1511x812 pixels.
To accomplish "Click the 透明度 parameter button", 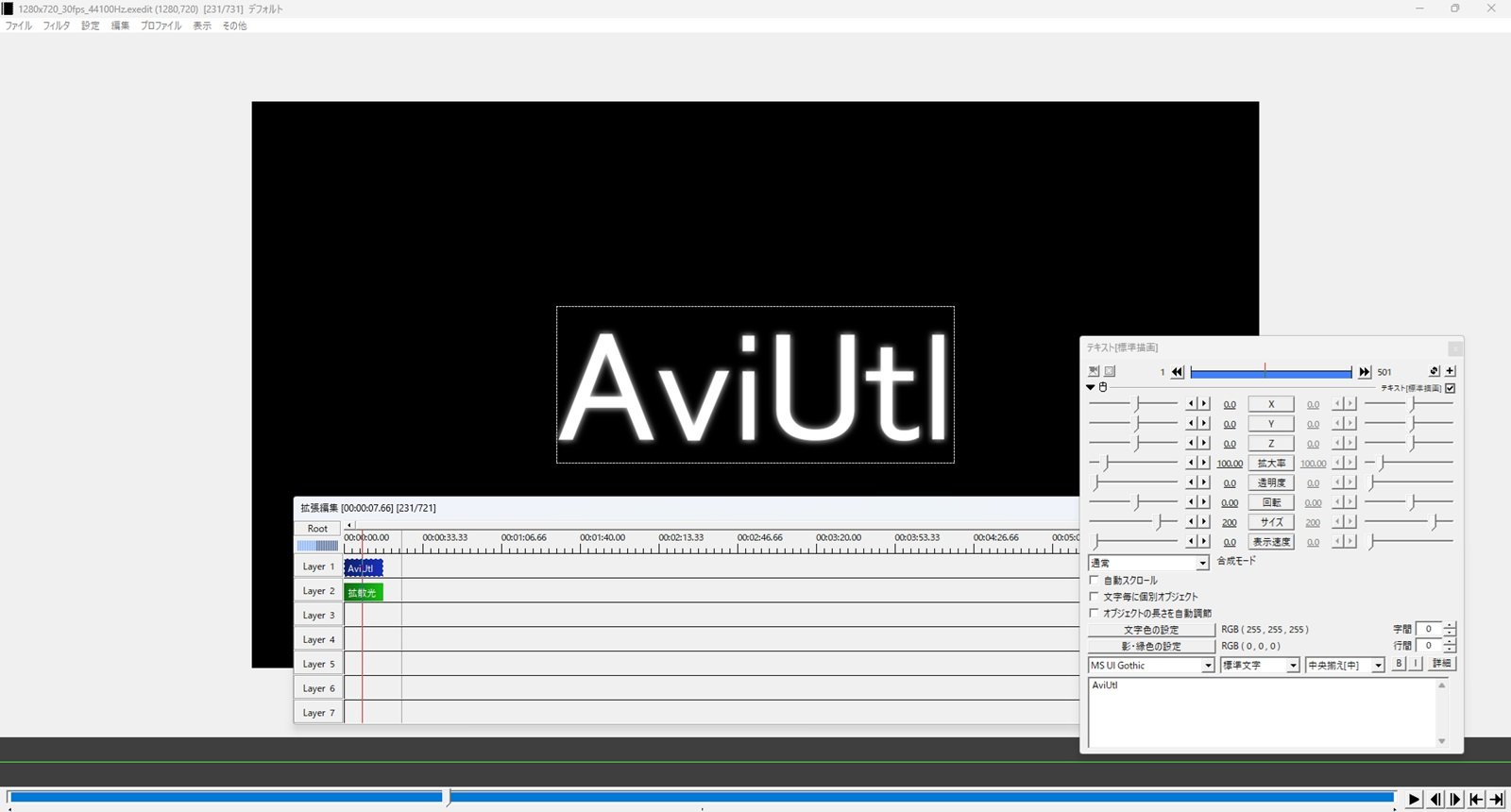I will pos(1271,482).
